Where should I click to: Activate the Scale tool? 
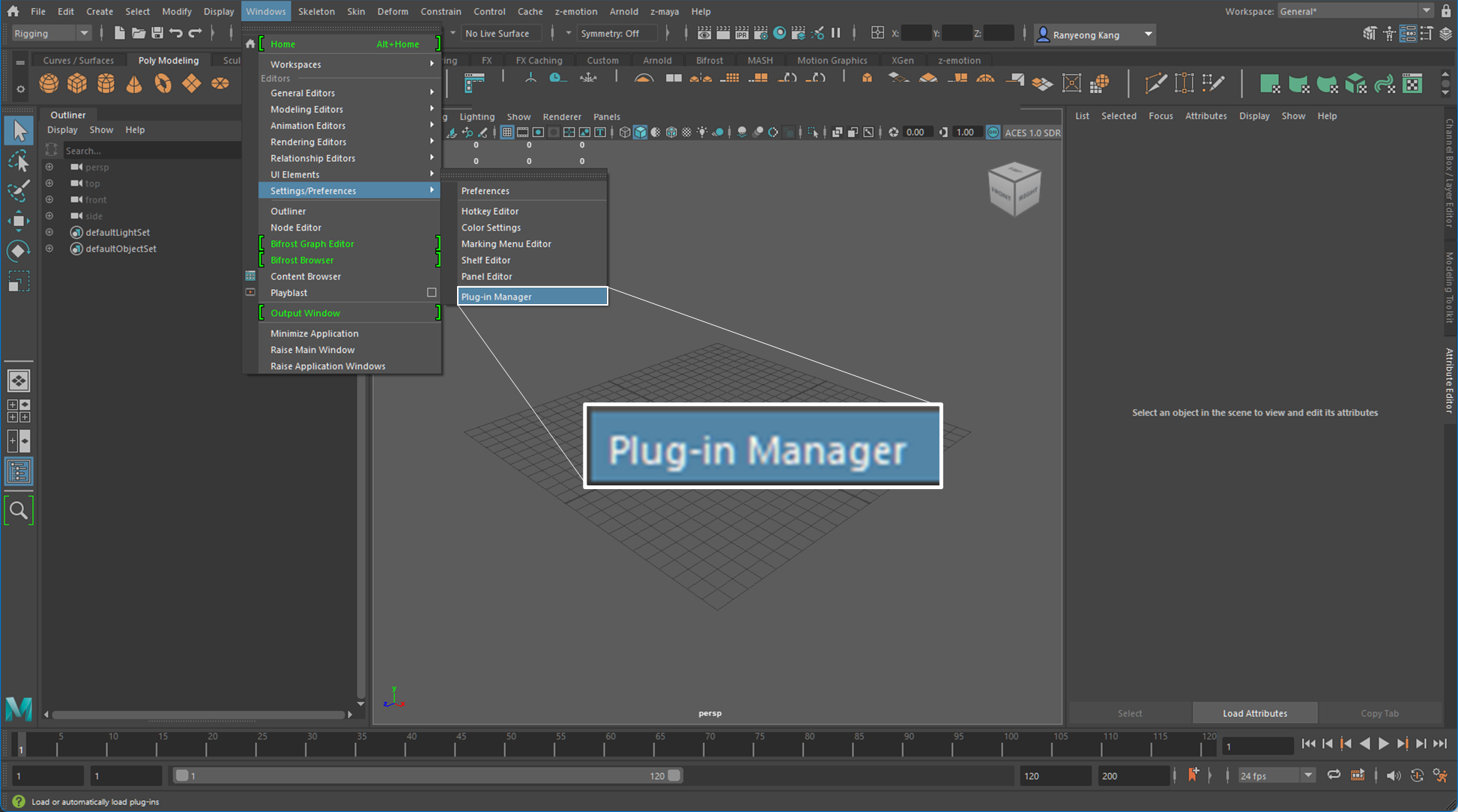[19, 282]
